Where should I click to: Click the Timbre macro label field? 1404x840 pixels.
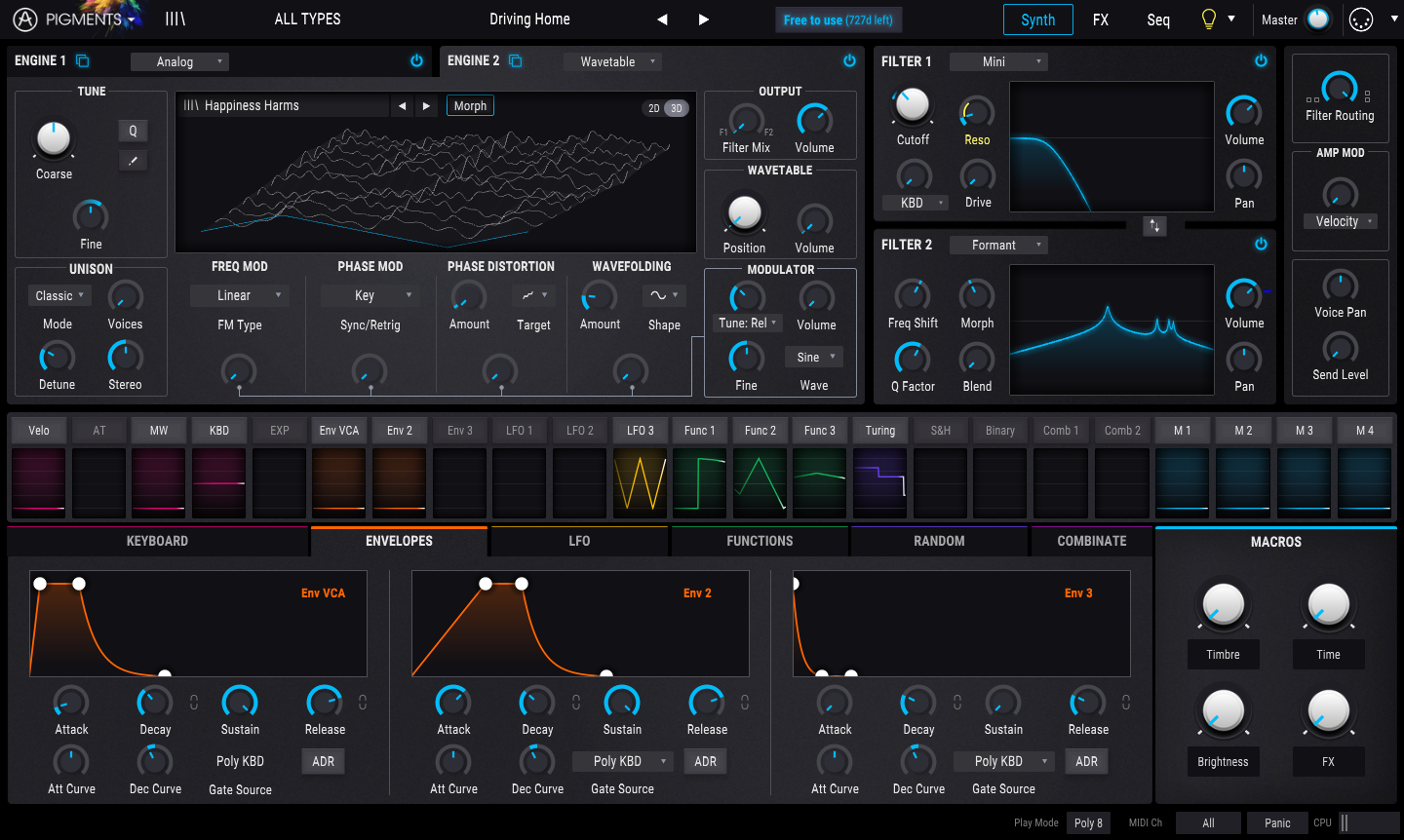point(1223,655)
